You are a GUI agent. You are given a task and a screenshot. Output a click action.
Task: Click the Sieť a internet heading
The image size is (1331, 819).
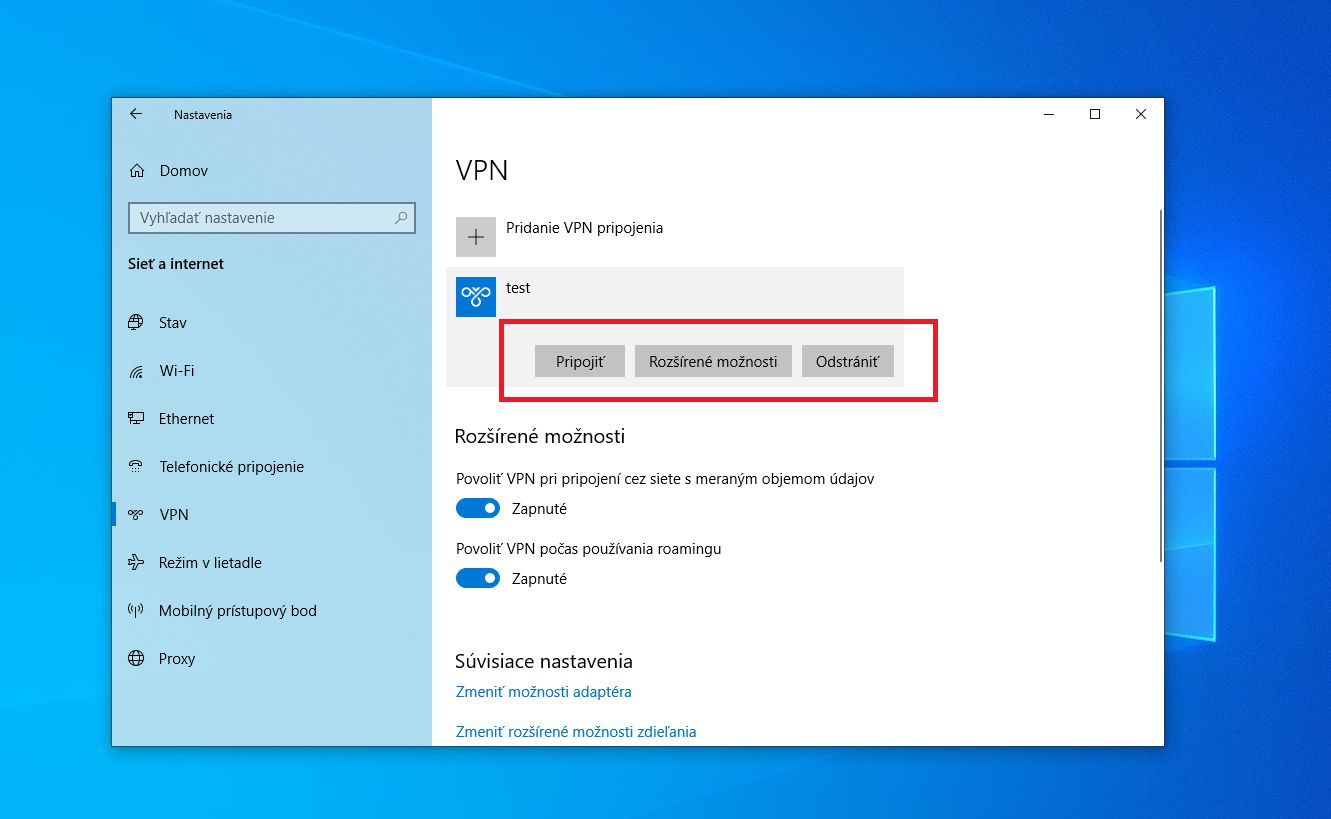point(176,264)
